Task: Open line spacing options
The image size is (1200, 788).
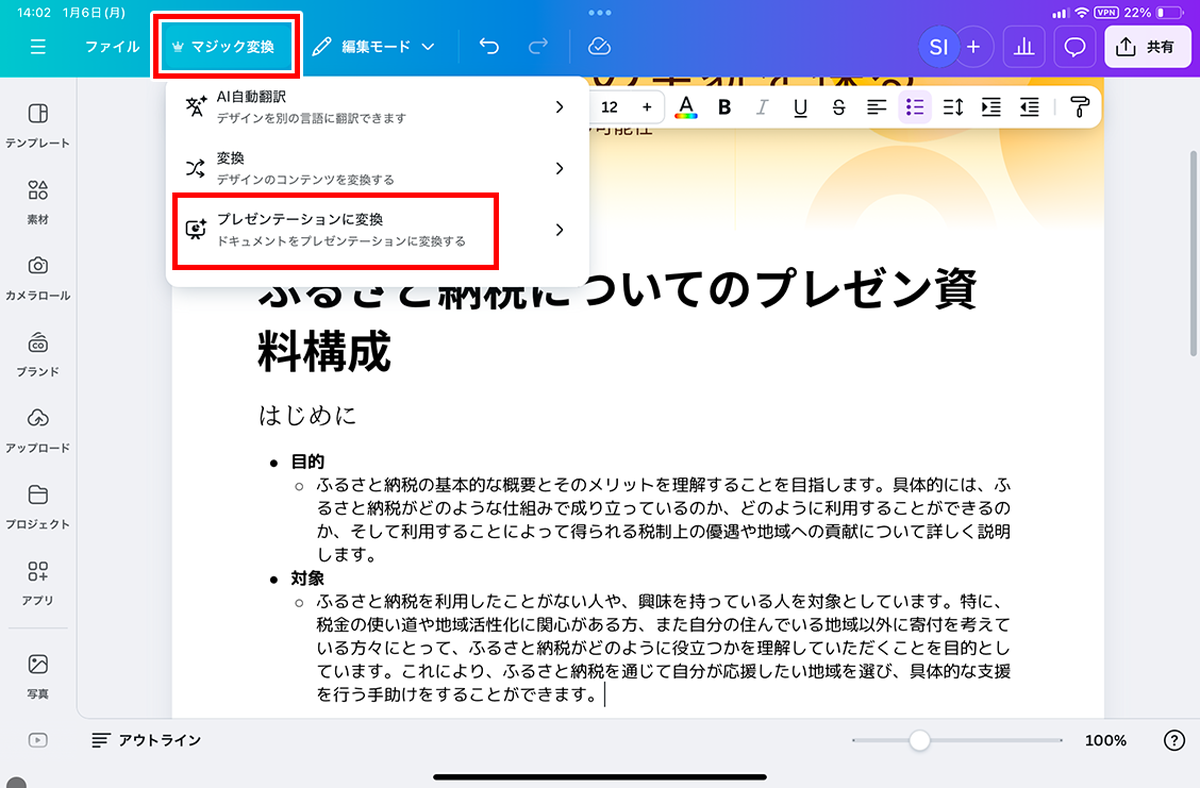Action: coord(953,107)
